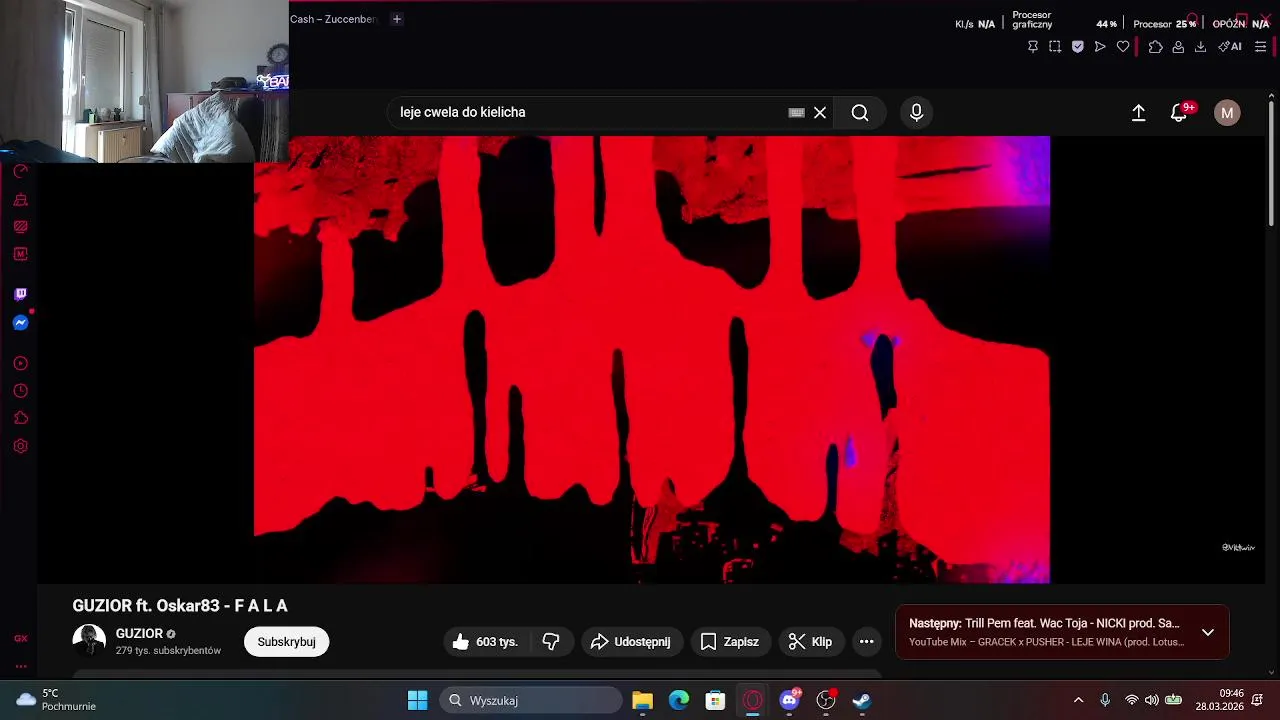Image resolution: width=1280 pixels, height=720 pixels.
Task: Open the player icon in Opera sidebar
Action: (20, 364)
